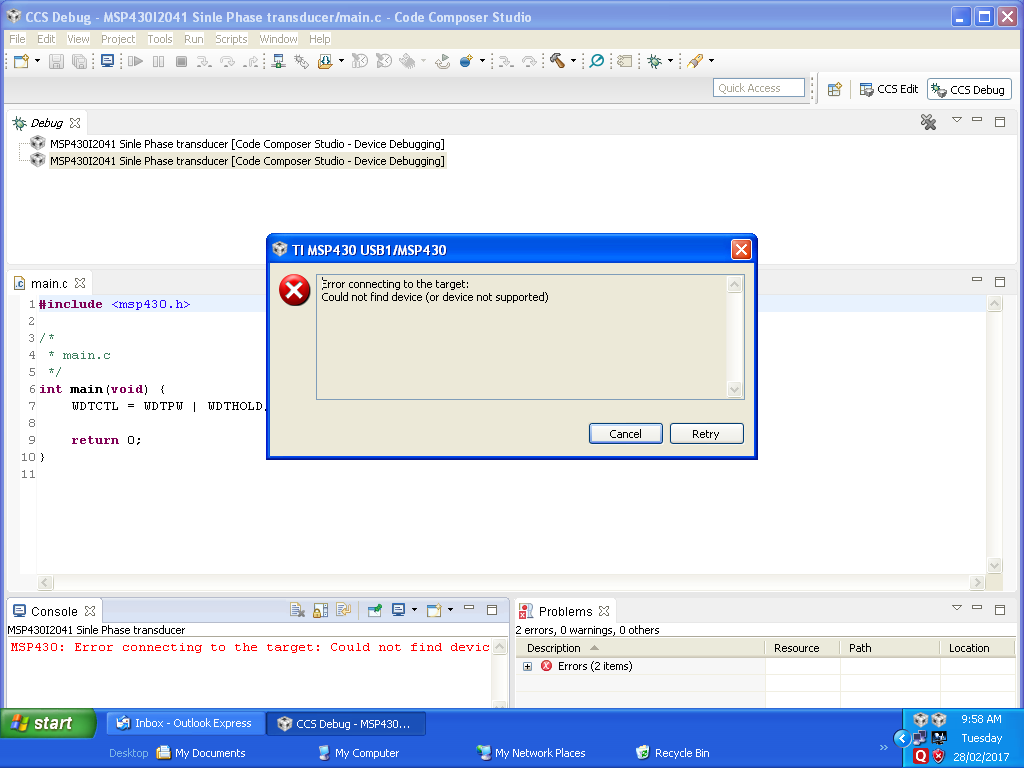Image resolution: width=1024 pixels, height=768 pixels.
Task: Click the blue monitor icon in the main toolbar
Action: tap(107, 61)
